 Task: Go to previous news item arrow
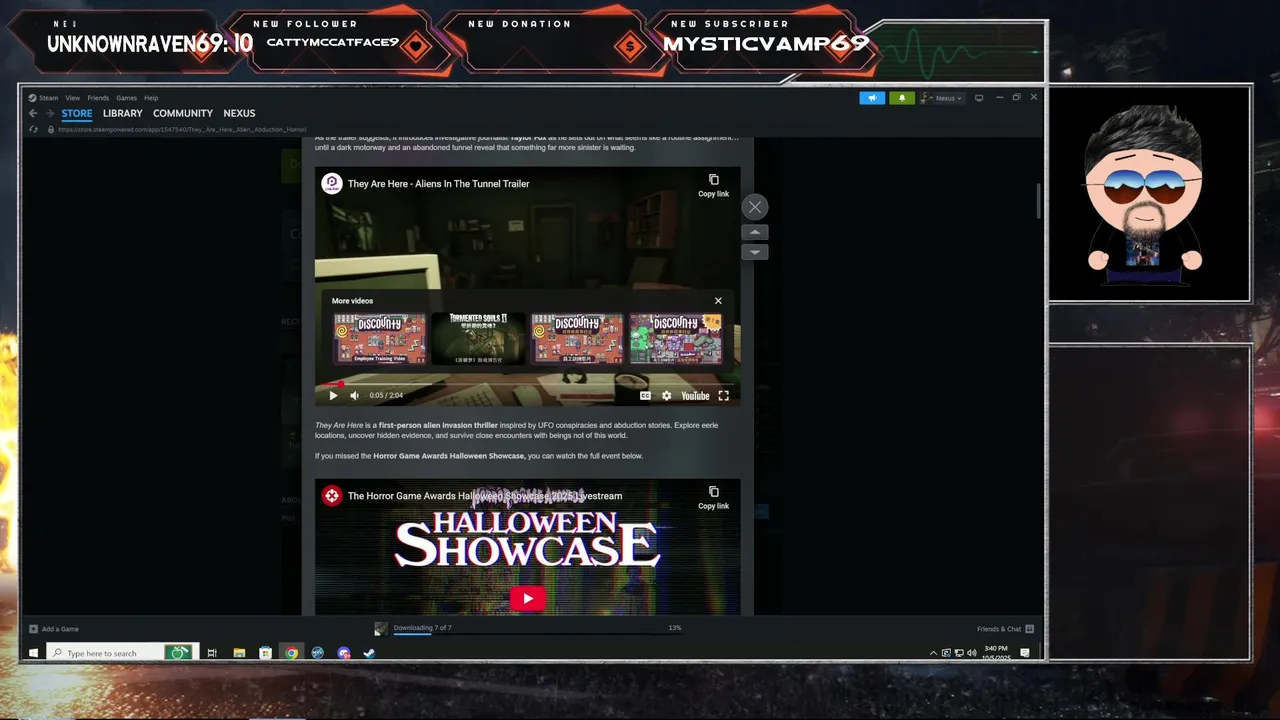(755, 232)
